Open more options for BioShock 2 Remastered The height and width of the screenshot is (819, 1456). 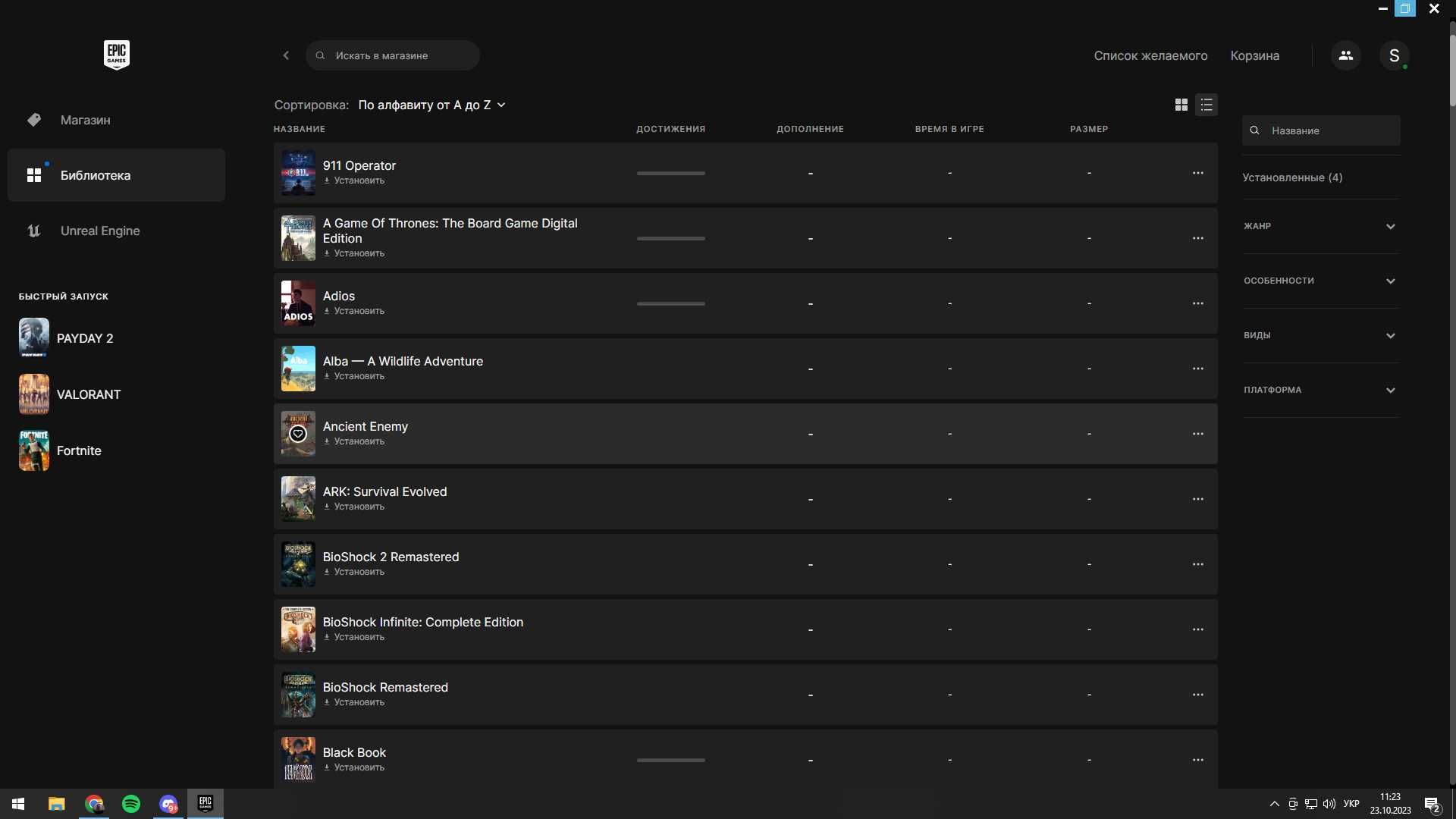coord(1198,564)
